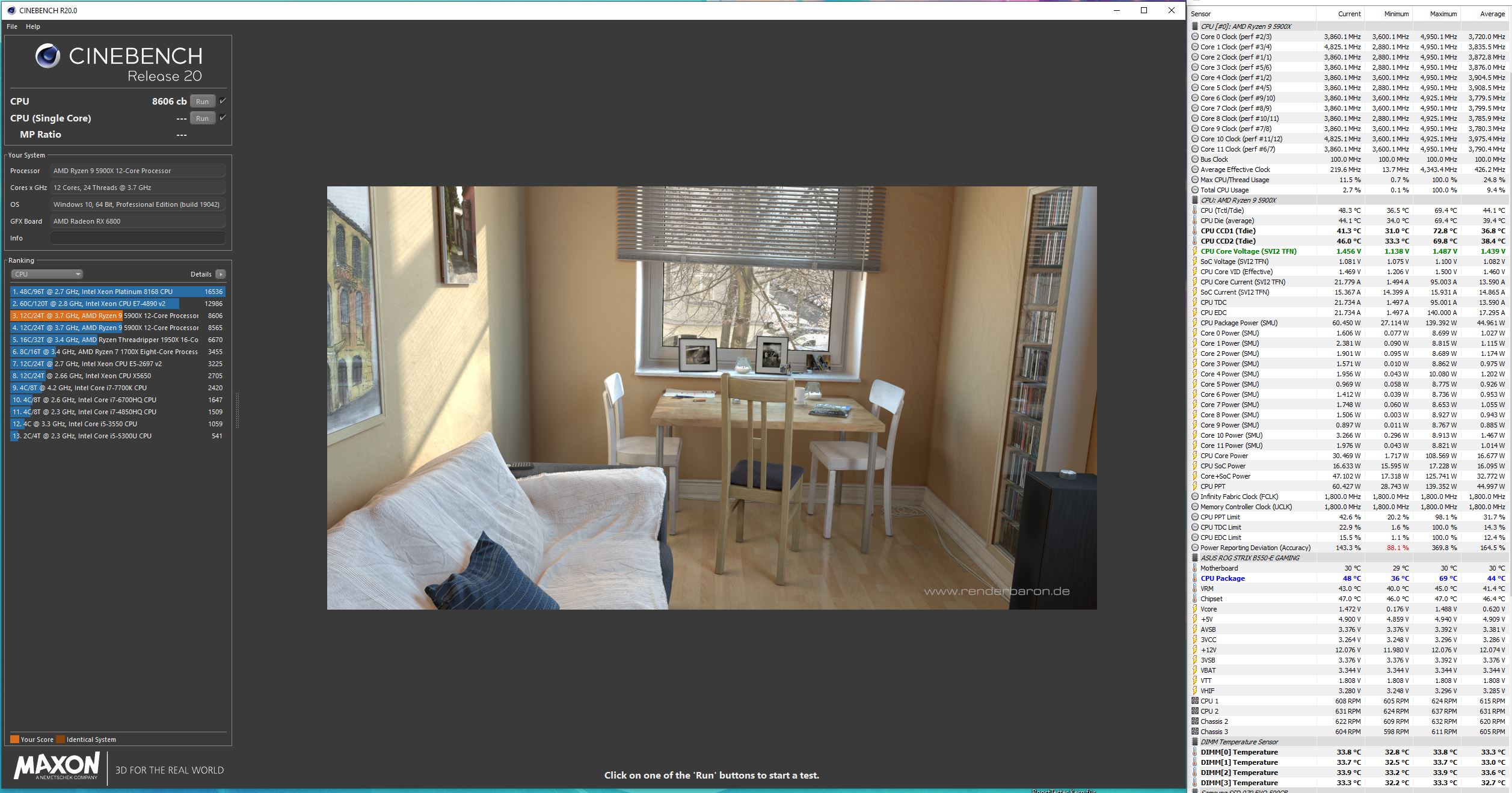Click CPU Core Voltage (SVI2 TFN) lightning icon
This screenshot has height=793, width=1512.
pyautogui.click(x=1194, y=251)
